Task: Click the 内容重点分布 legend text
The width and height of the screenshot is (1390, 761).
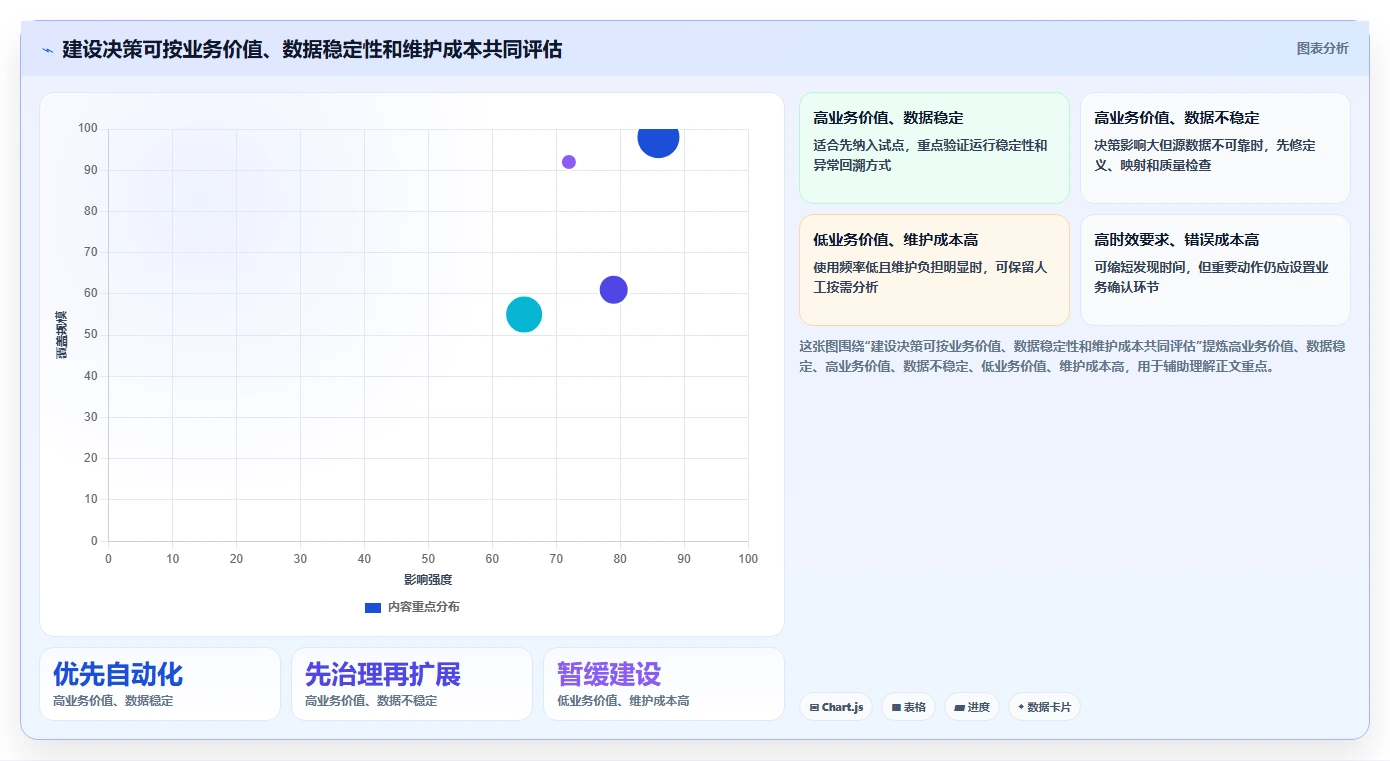Action: [424, 607]
